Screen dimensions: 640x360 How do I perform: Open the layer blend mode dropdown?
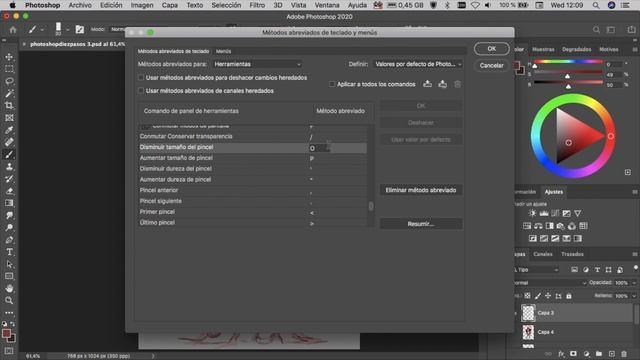549,282
